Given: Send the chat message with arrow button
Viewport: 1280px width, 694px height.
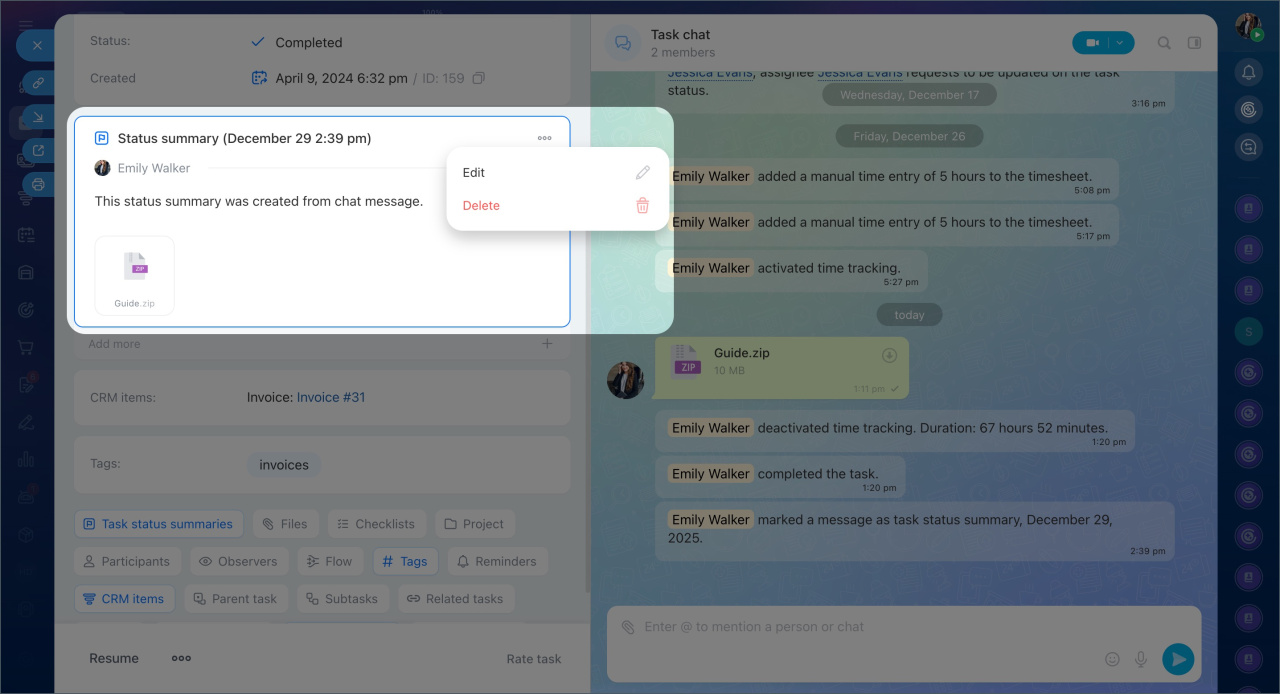Looking at the screenshot, I should [1178, 659].
